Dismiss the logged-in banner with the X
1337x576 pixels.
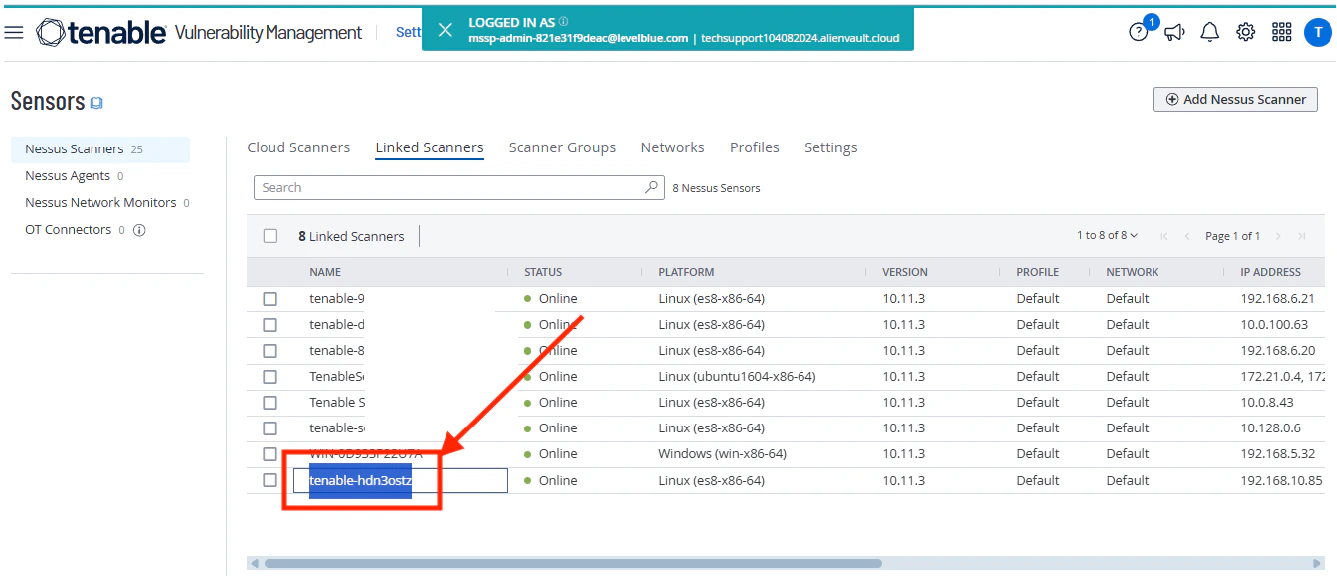[445, 30]
